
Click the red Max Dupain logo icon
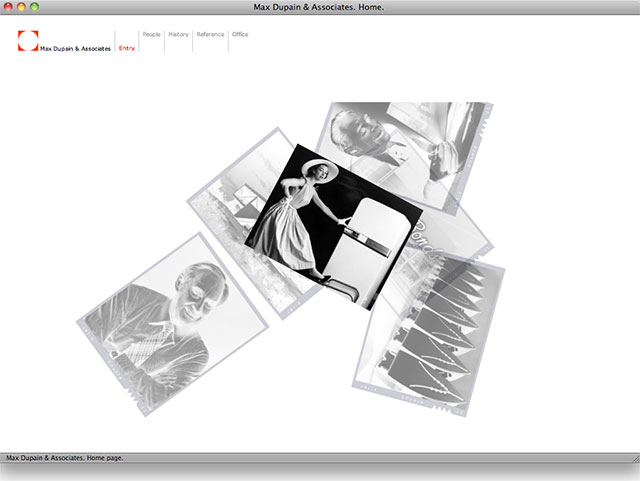point(28,41)
